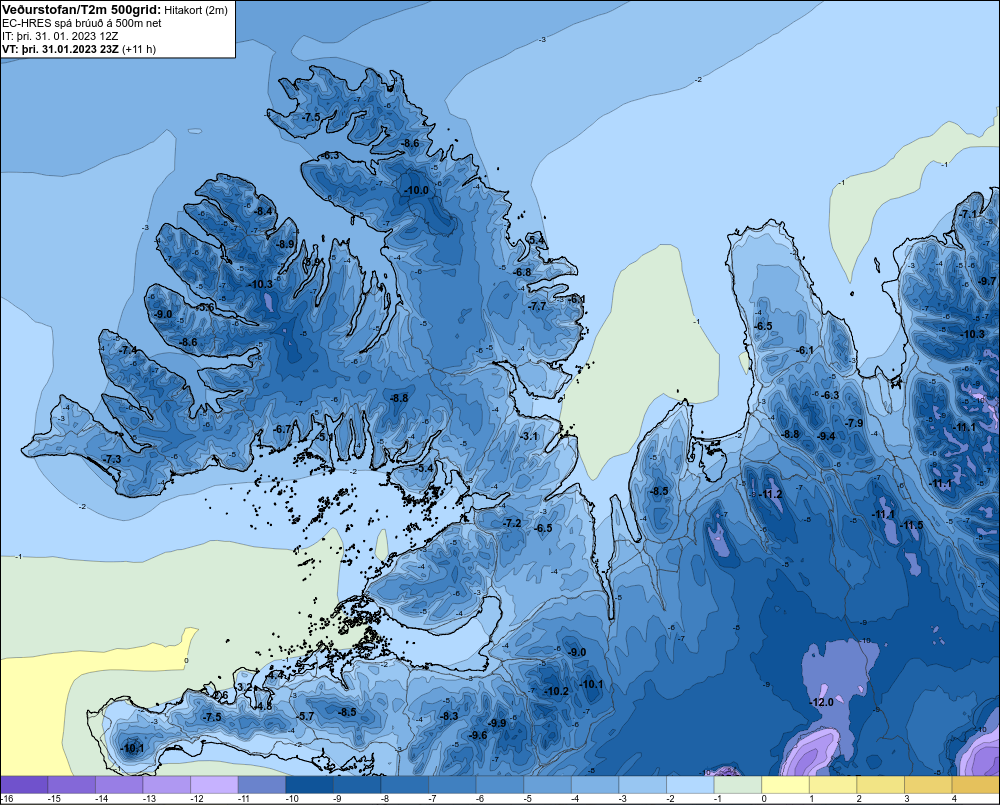
Task: Click the '-8.4' temperature label
Action: point(263,211)
